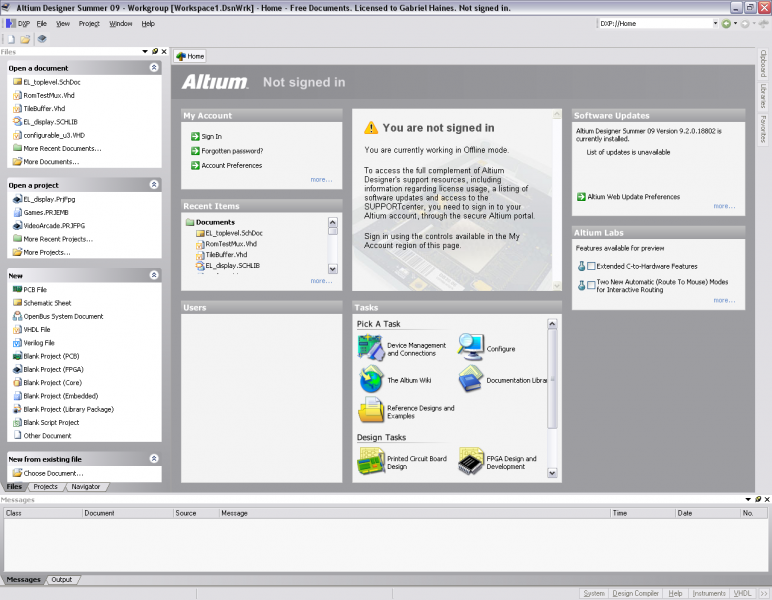The image size is (772, 600).
Task: Open the Project menu
Action: coord(89,24)
